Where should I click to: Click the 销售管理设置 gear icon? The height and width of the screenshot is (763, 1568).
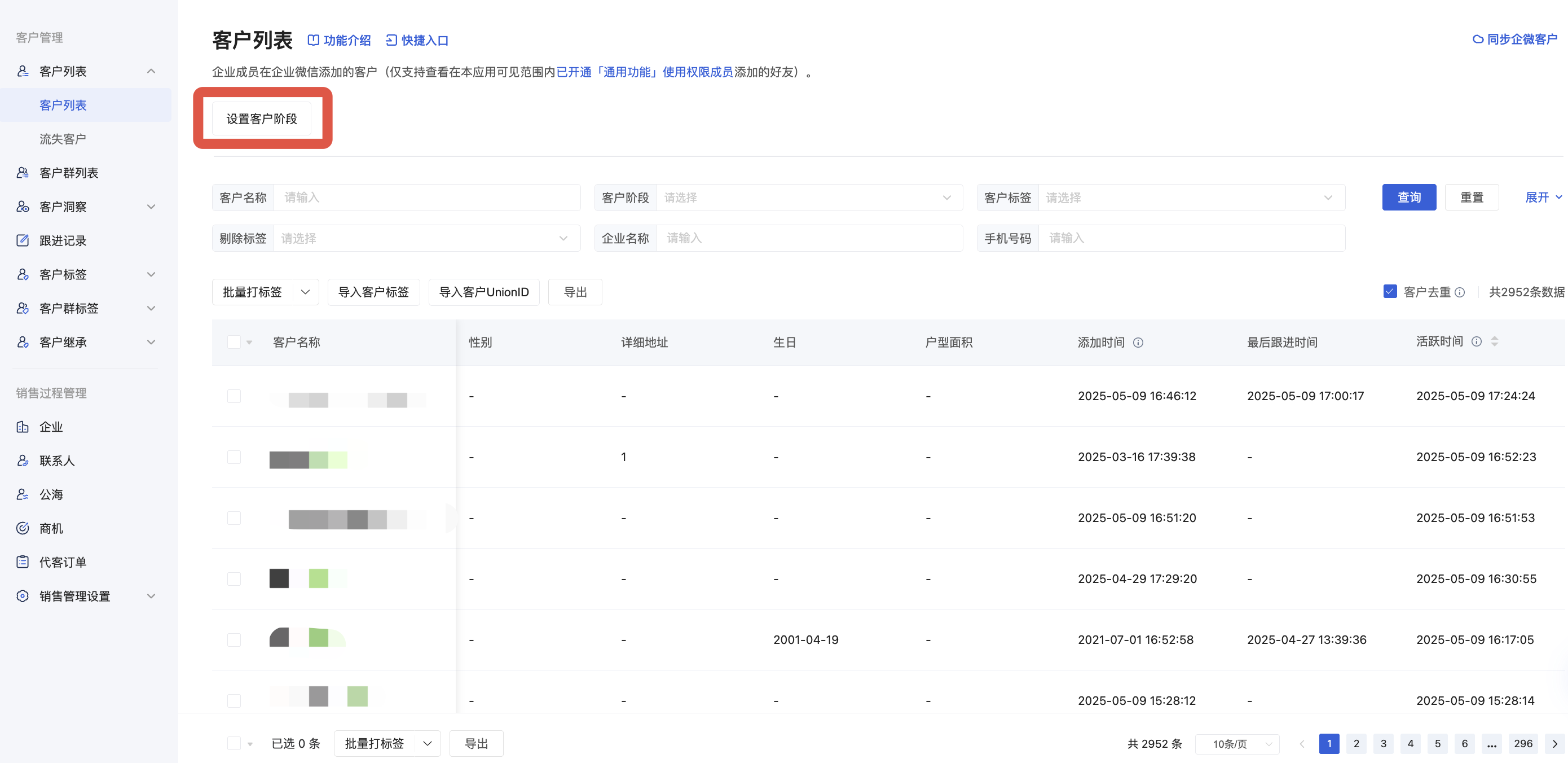click(x=23, y=596)
